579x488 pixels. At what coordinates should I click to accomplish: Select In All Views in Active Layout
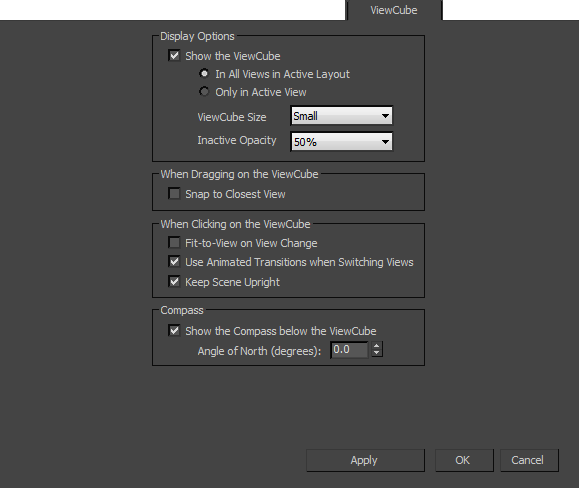[204, 73]
